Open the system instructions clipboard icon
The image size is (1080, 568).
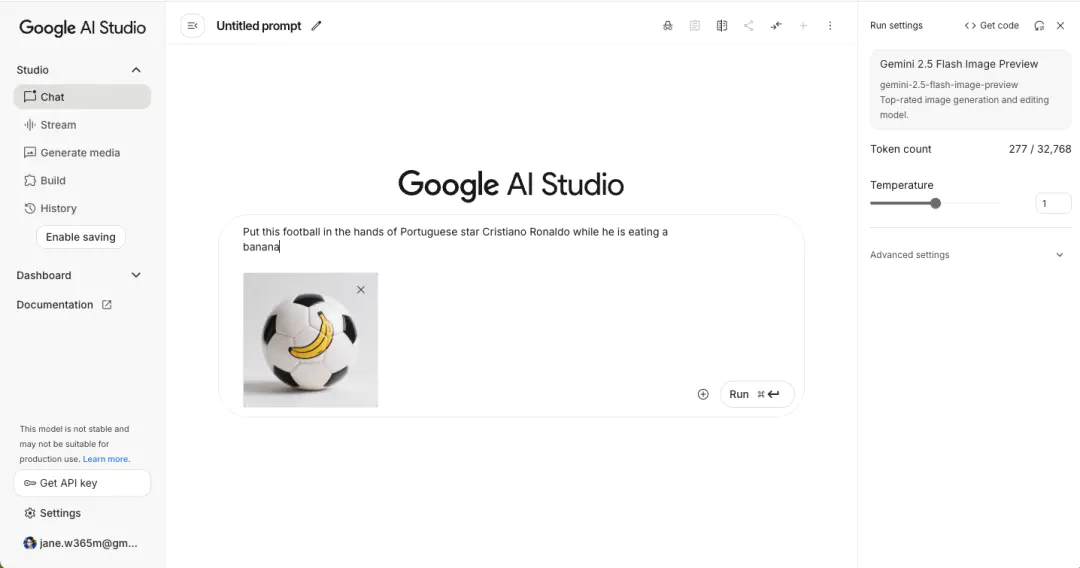click(694, 25)
